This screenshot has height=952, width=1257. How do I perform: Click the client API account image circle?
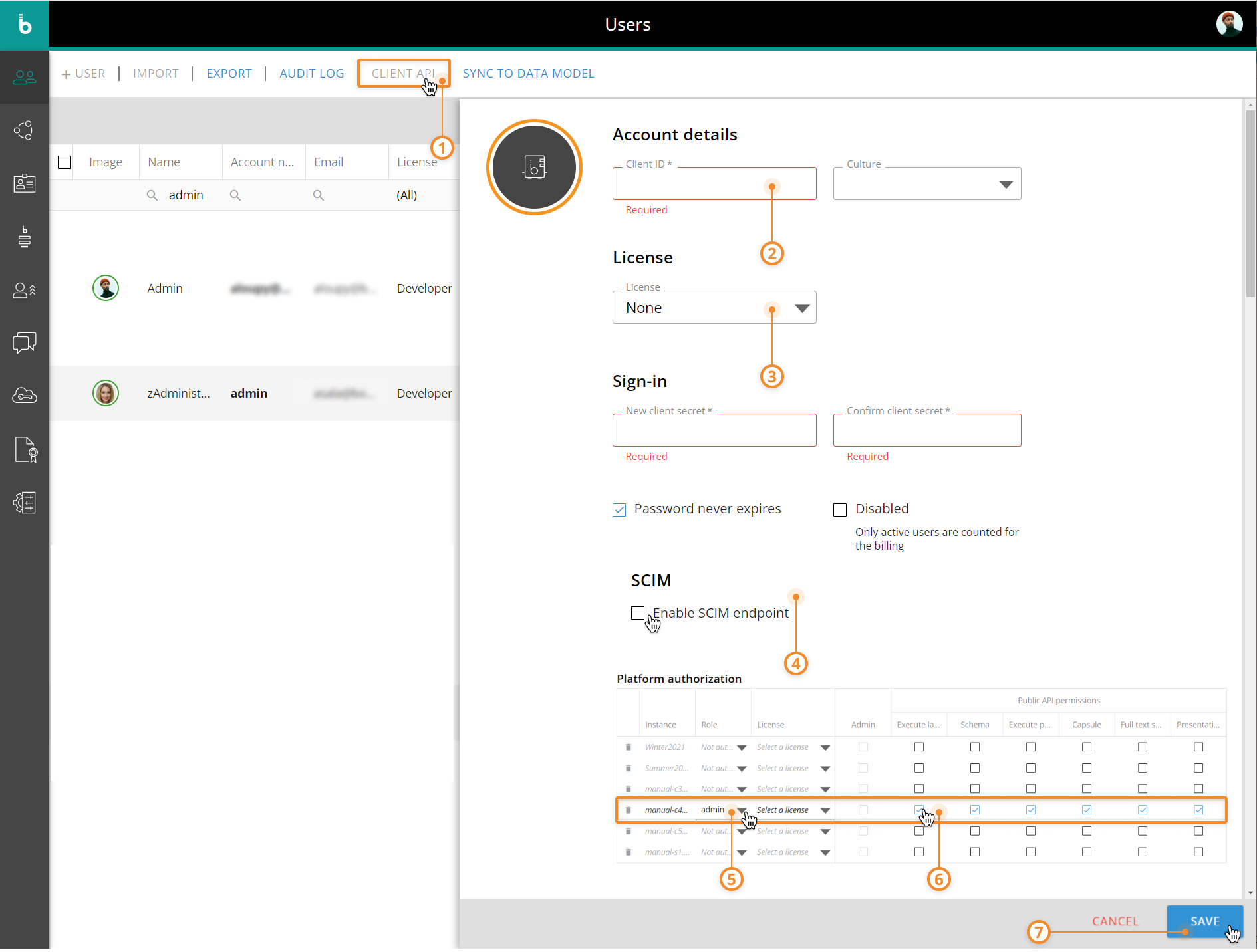tap(534, 167)
